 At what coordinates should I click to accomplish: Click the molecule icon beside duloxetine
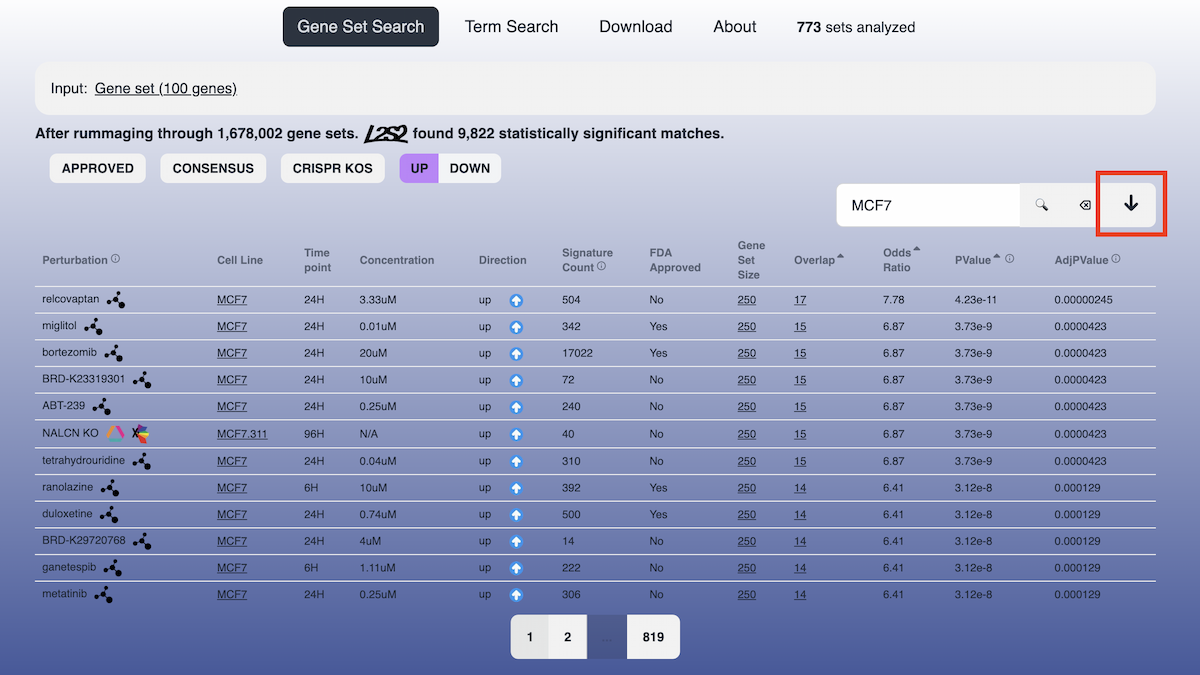tap(109, 514)
